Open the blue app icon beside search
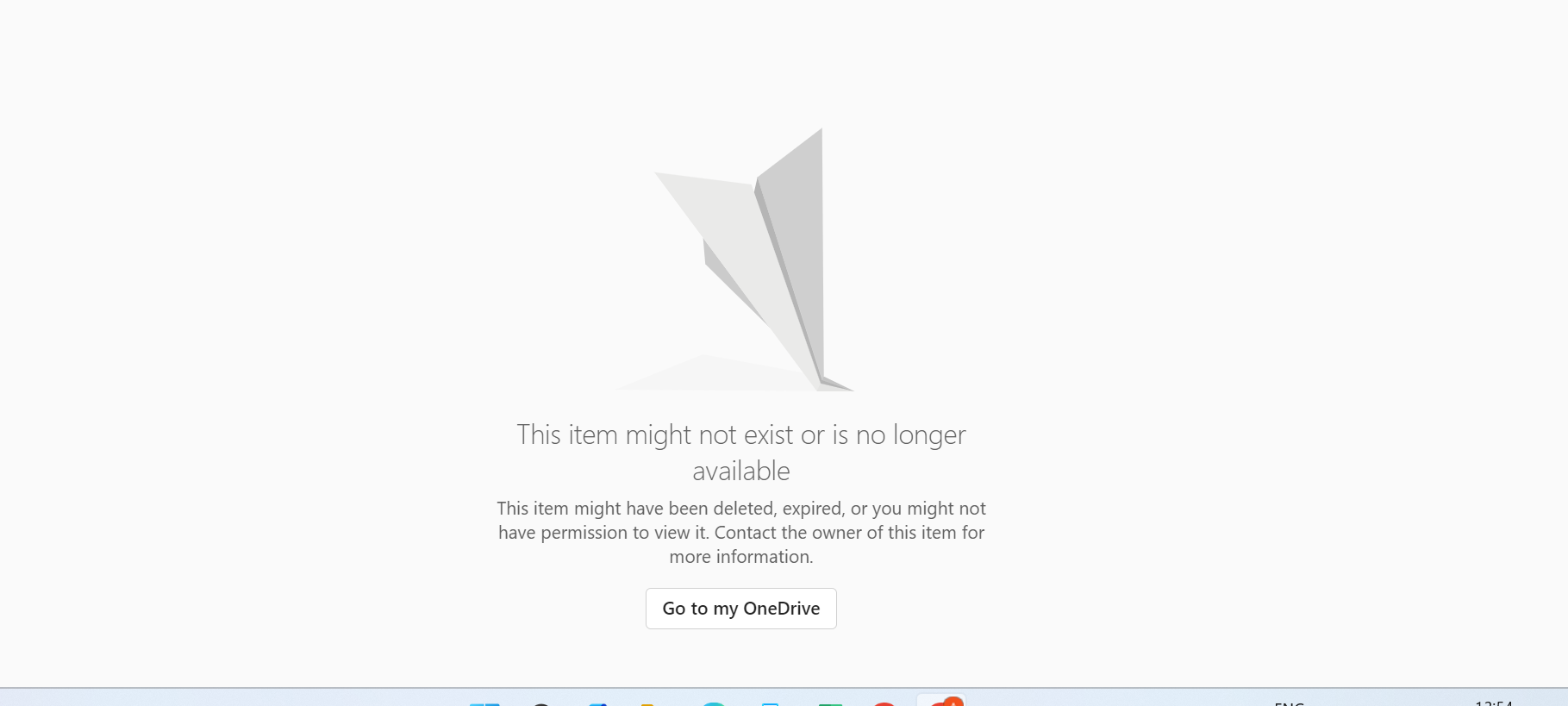This screenshot has width=1568, height=706. (598, 703)
